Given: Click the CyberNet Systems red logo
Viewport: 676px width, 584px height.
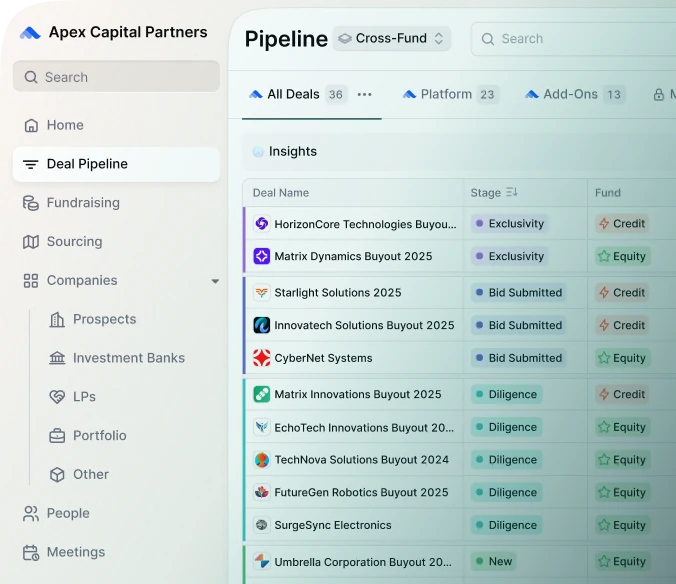Looking at the screenshot, I should (262, 358).
